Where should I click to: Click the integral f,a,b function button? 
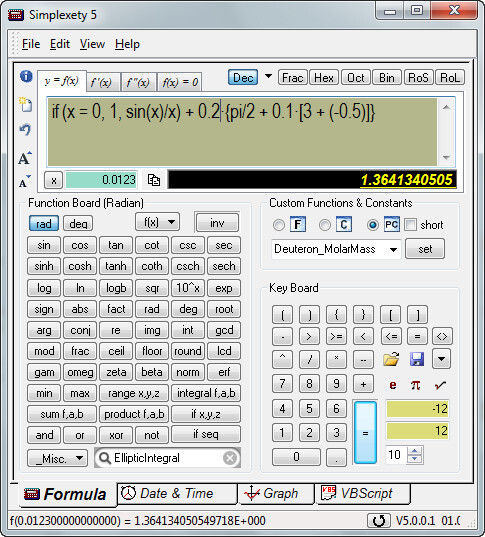pos(206,393)
